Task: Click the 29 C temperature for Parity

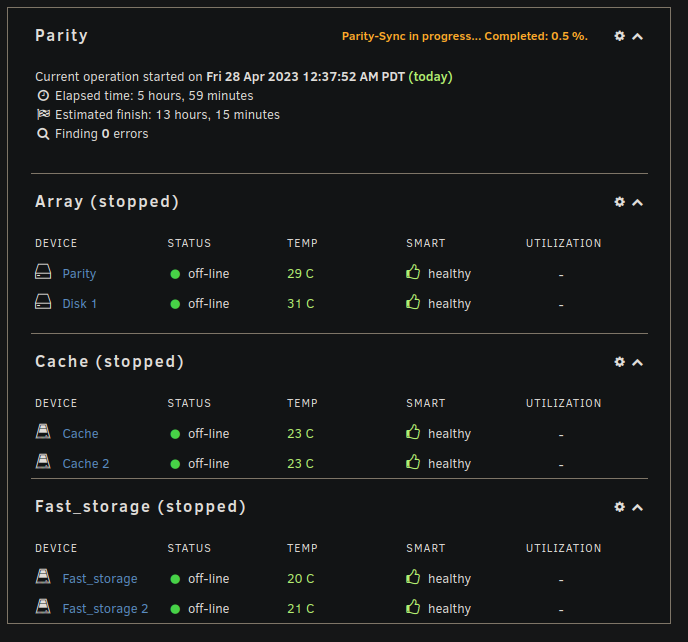Action: [x=301, y=274]
